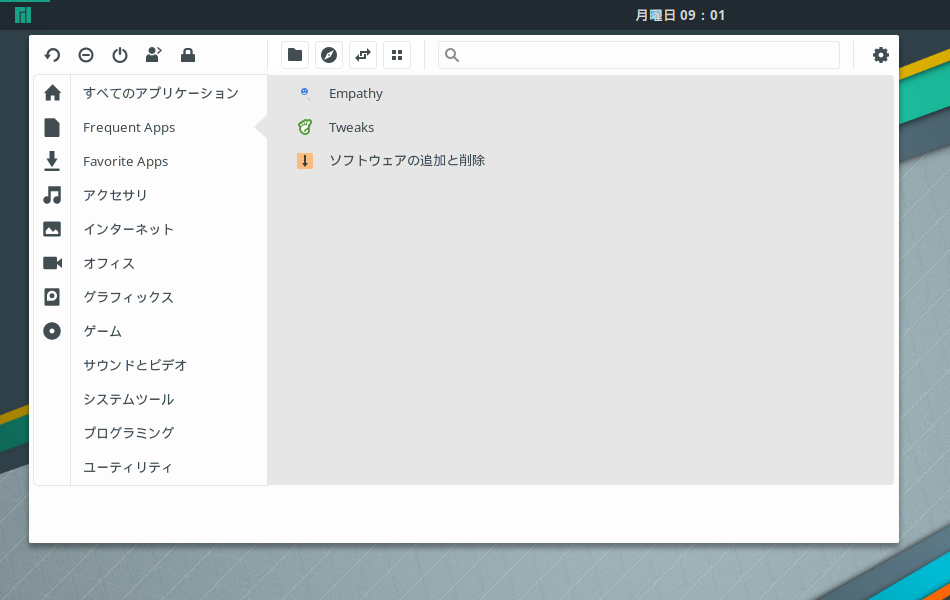Open the サウンドとビデオ category
This screenshot has width=950, height=600.
pyautogui.click(x=135, y=365)
